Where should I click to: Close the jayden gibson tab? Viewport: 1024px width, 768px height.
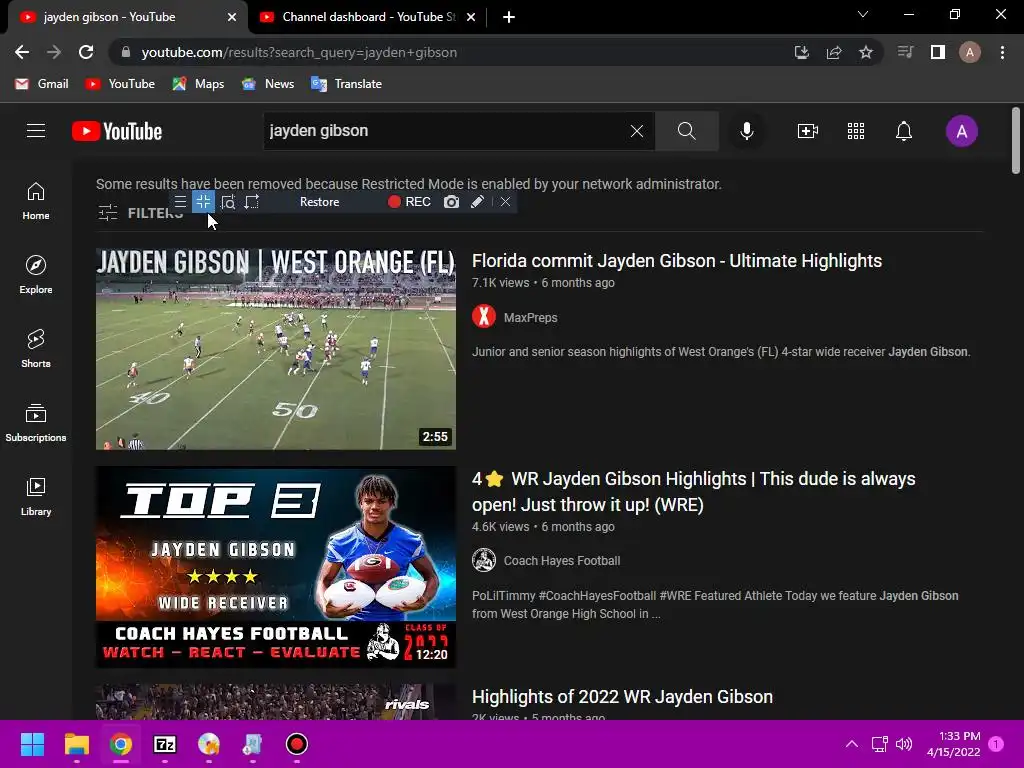(232, 18)
